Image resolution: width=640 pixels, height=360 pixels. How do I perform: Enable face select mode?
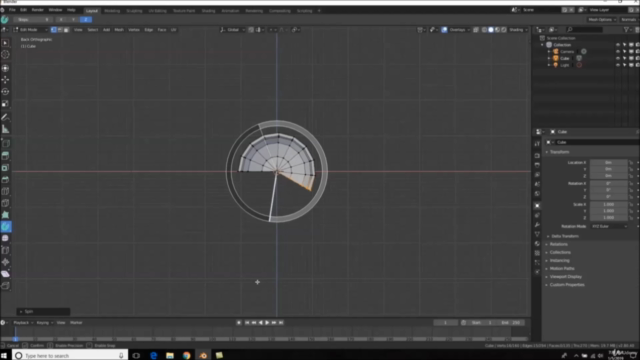(66, 30)
